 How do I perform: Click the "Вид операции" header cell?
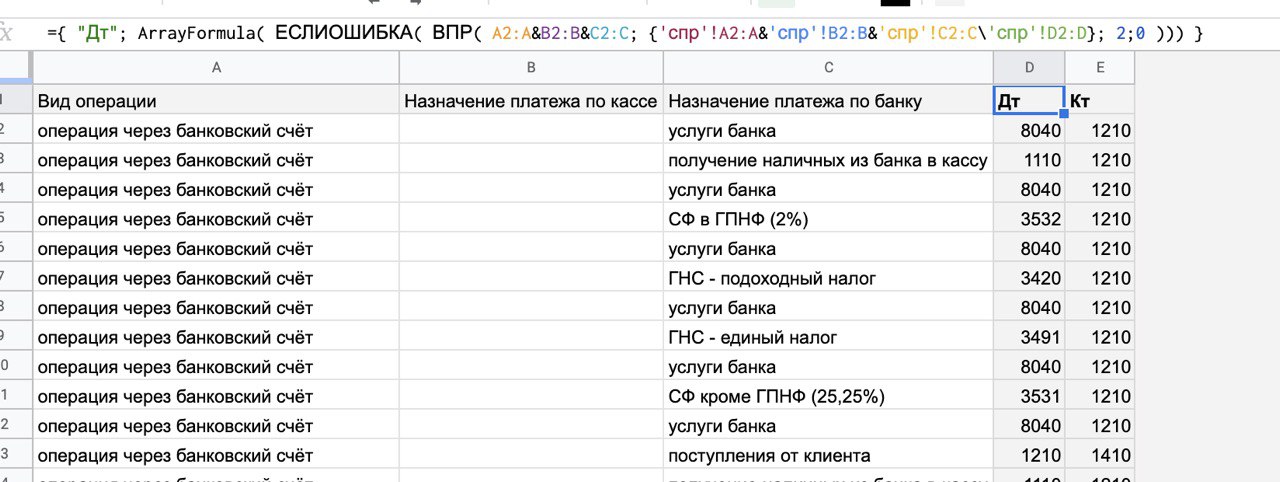tap(216, 101)
